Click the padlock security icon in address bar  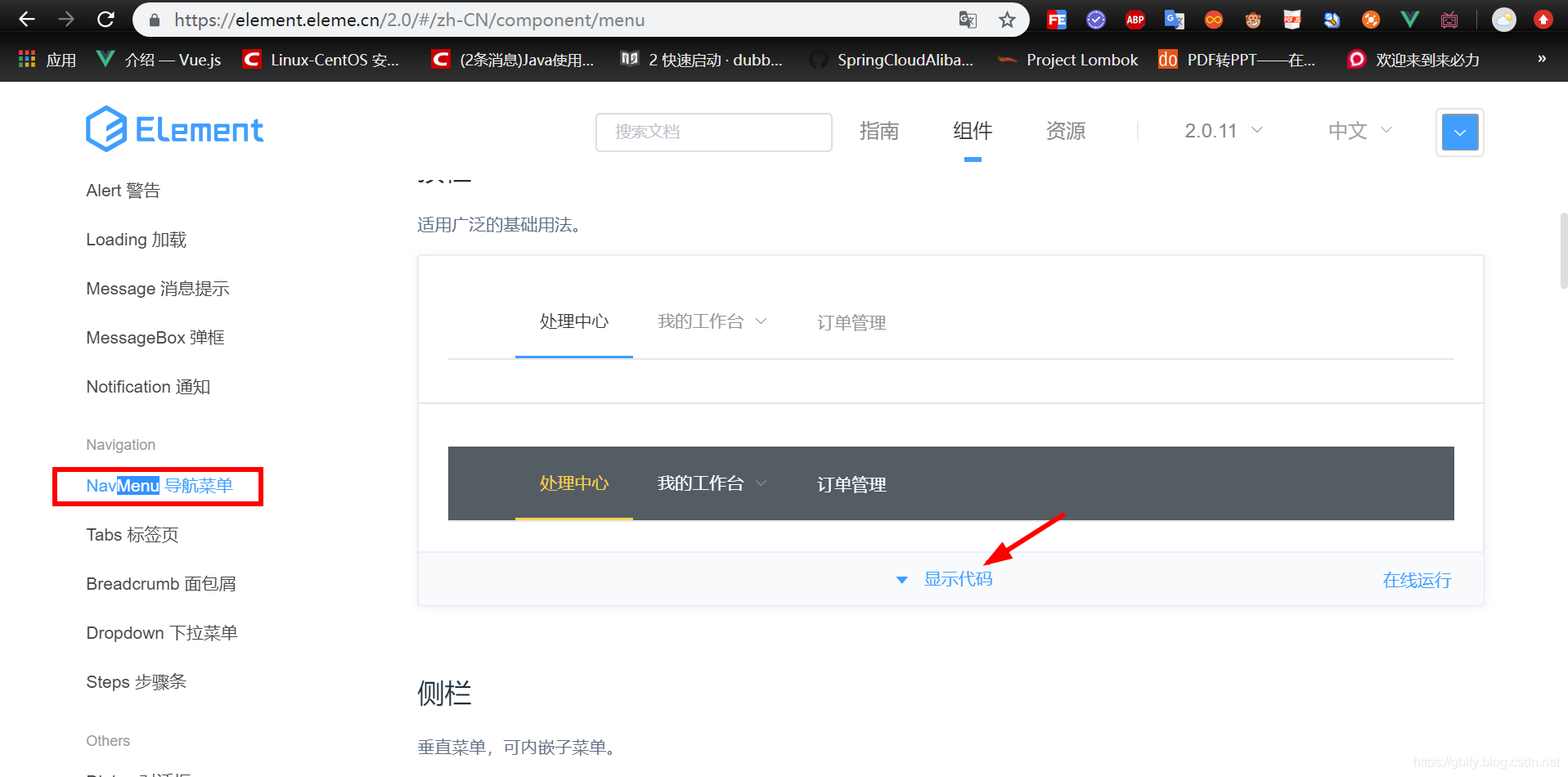pyautogui.click(x=154, y=20)
